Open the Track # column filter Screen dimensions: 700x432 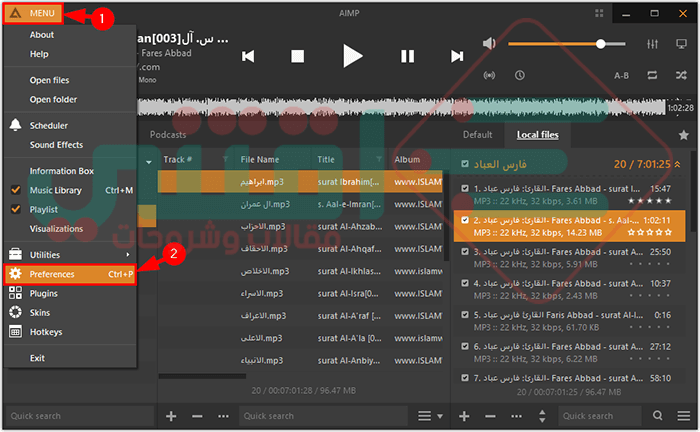coord(225,159)
